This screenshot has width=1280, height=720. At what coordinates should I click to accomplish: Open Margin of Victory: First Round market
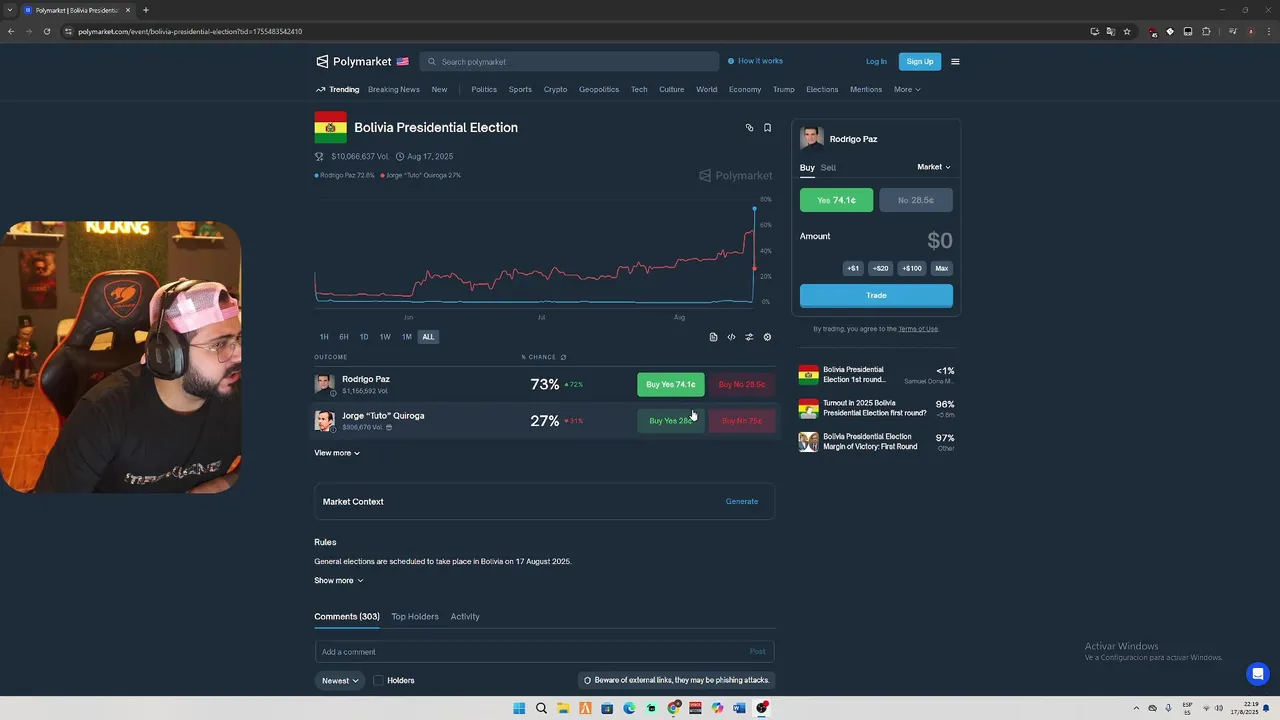pos(876,441)
